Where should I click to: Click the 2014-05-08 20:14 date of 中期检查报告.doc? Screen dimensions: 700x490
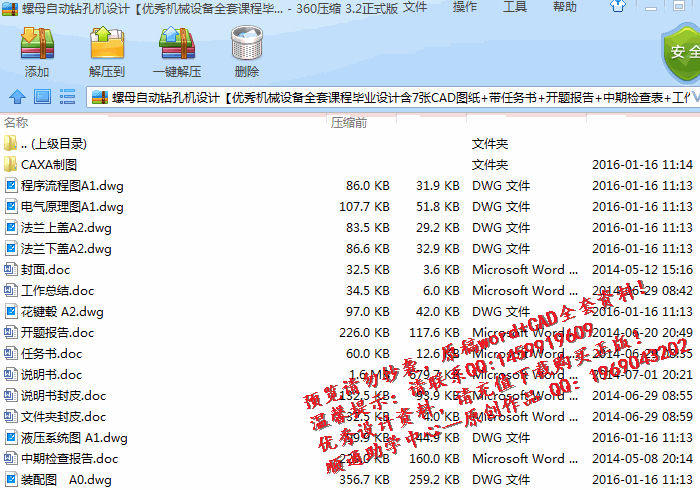[642, 458]
